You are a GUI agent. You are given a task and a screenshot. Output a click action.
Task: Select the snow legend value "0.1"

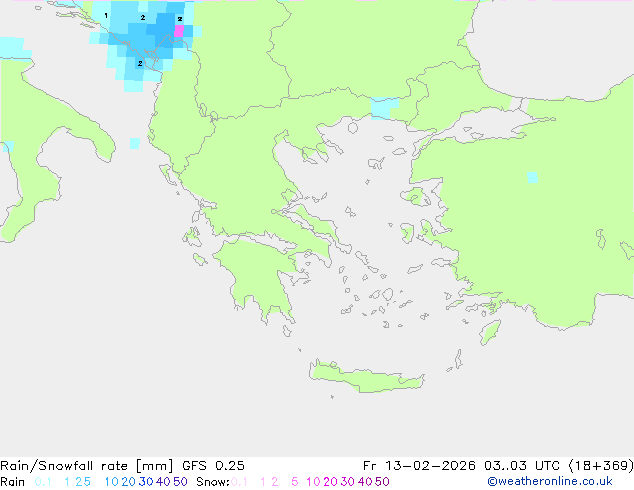tap(239, 482)
